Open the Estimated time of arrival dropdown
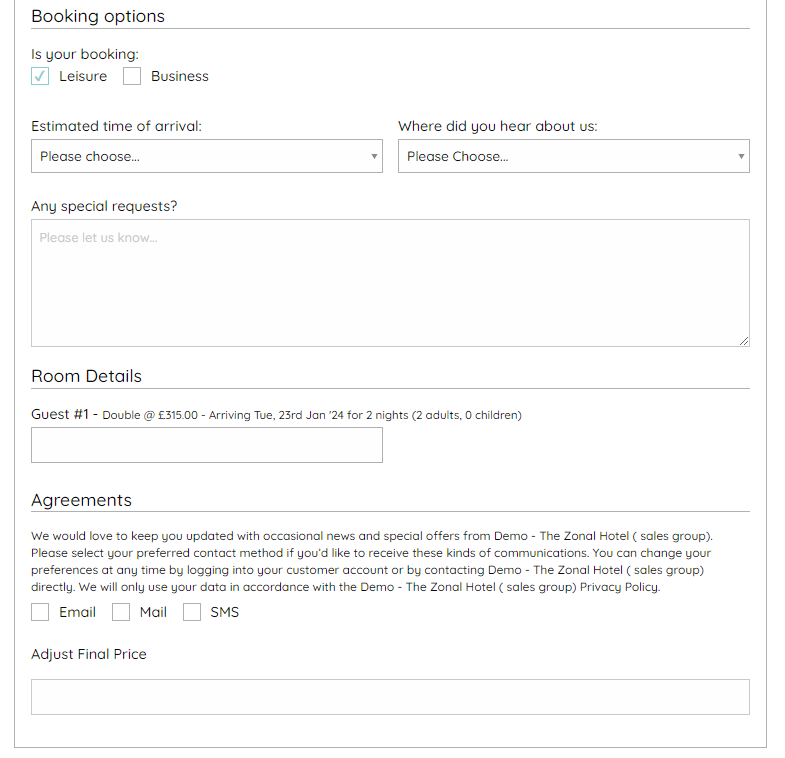Viewport: 785px width, 758px height. (x=207, y=156)
